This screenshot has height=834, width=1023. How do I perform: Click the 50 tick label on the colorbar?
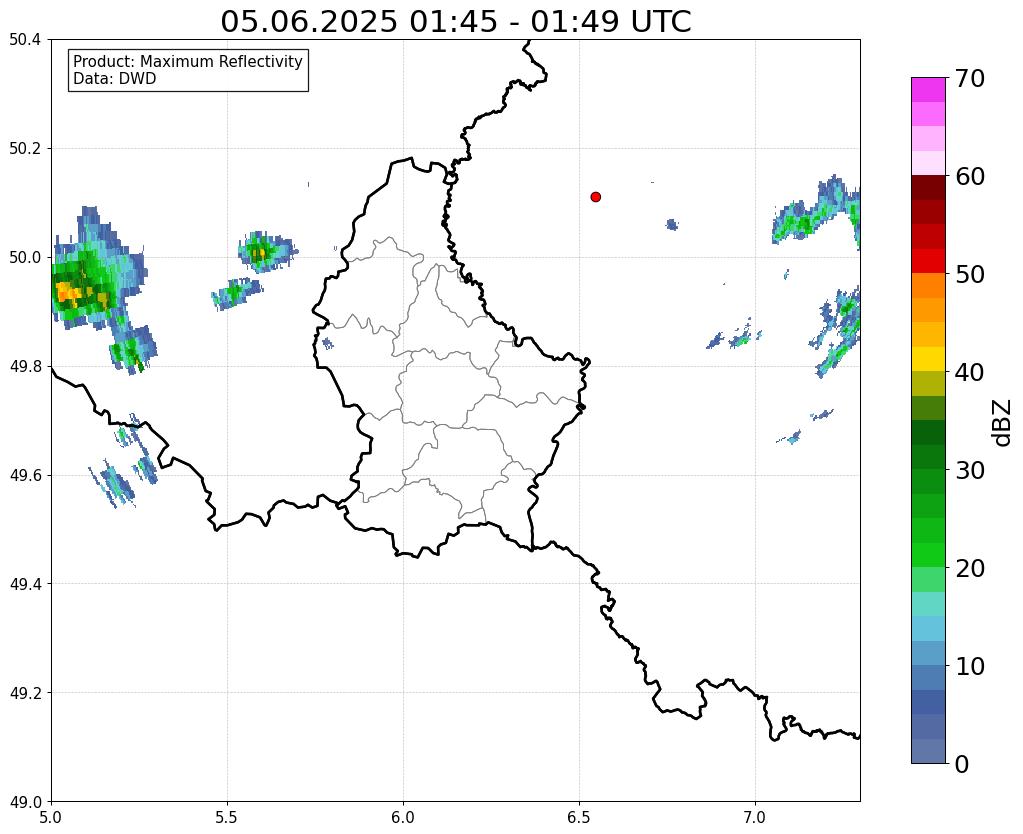970,274
